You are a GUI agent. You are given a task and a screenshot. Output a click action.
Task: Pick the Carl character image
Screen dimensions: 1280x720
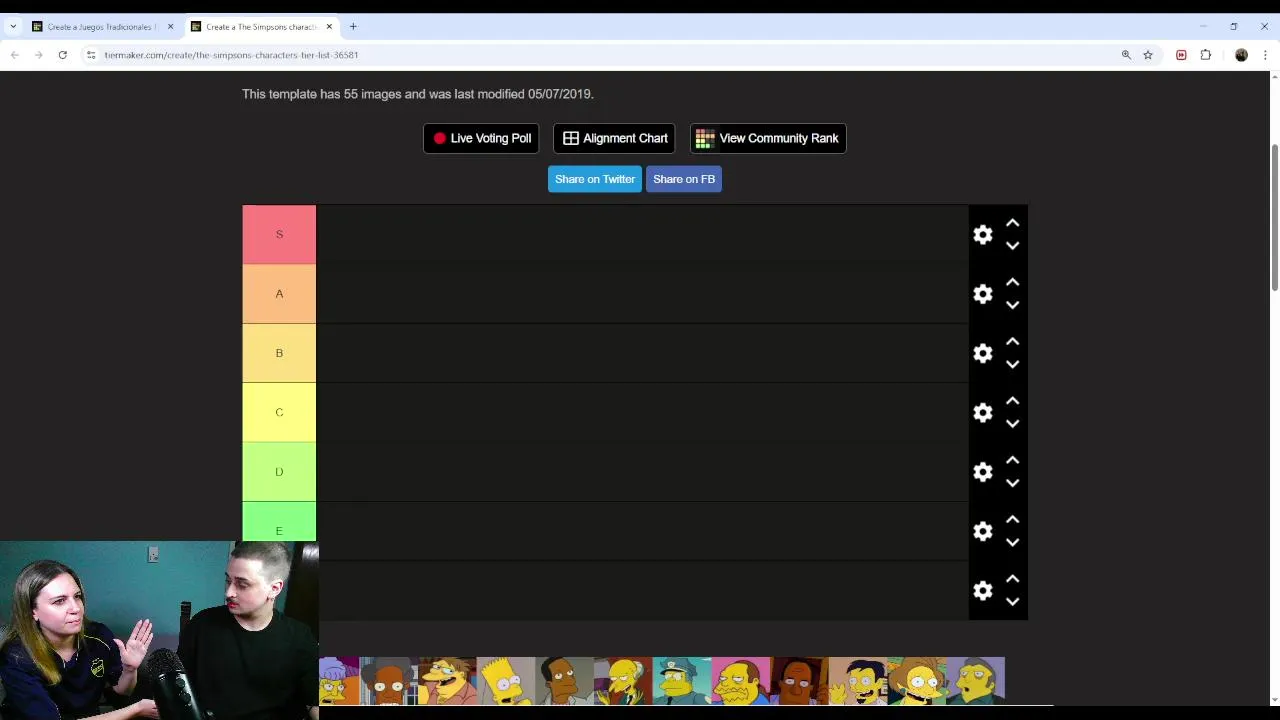(564, 681)
